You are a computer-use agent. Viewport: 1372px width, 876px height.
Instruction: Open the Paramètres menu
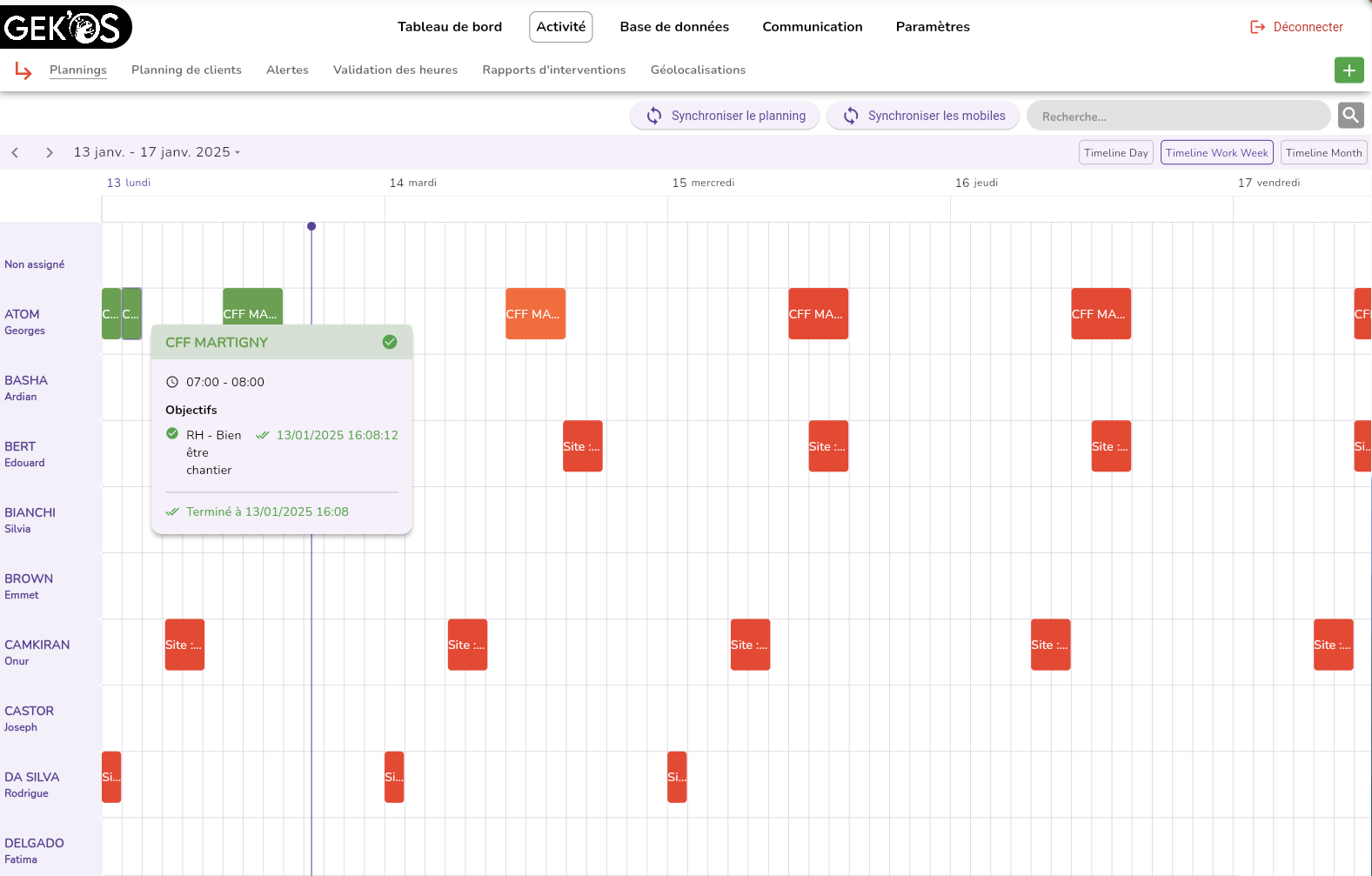[932, 27]
